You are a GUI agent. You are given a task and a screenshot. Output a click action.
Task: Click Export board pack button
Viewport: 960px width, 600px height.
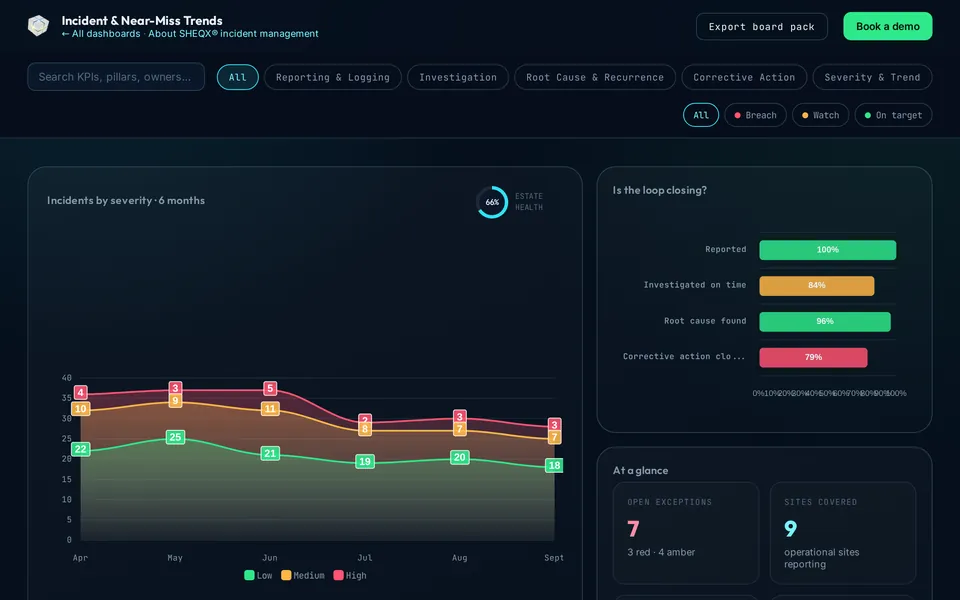762,26
